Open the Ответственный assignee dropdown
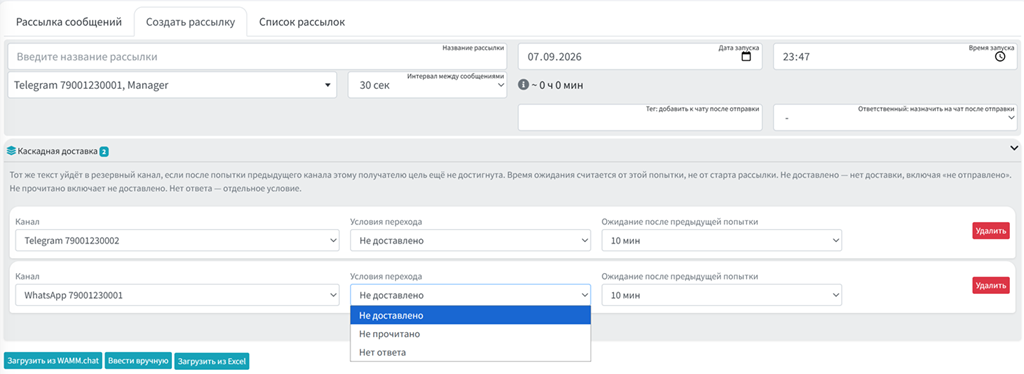The width and height of the screenshot is (1024, 374). click(895, 117)
